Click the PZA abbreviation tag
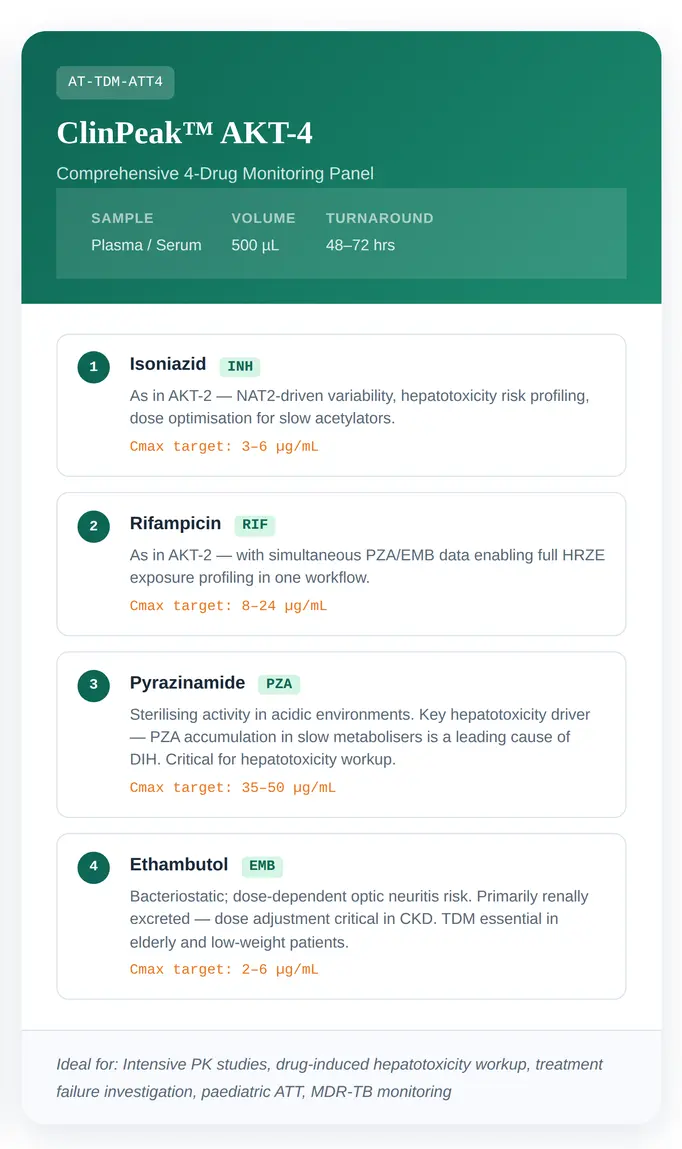The image size is (682, 1149). point(279,684)
